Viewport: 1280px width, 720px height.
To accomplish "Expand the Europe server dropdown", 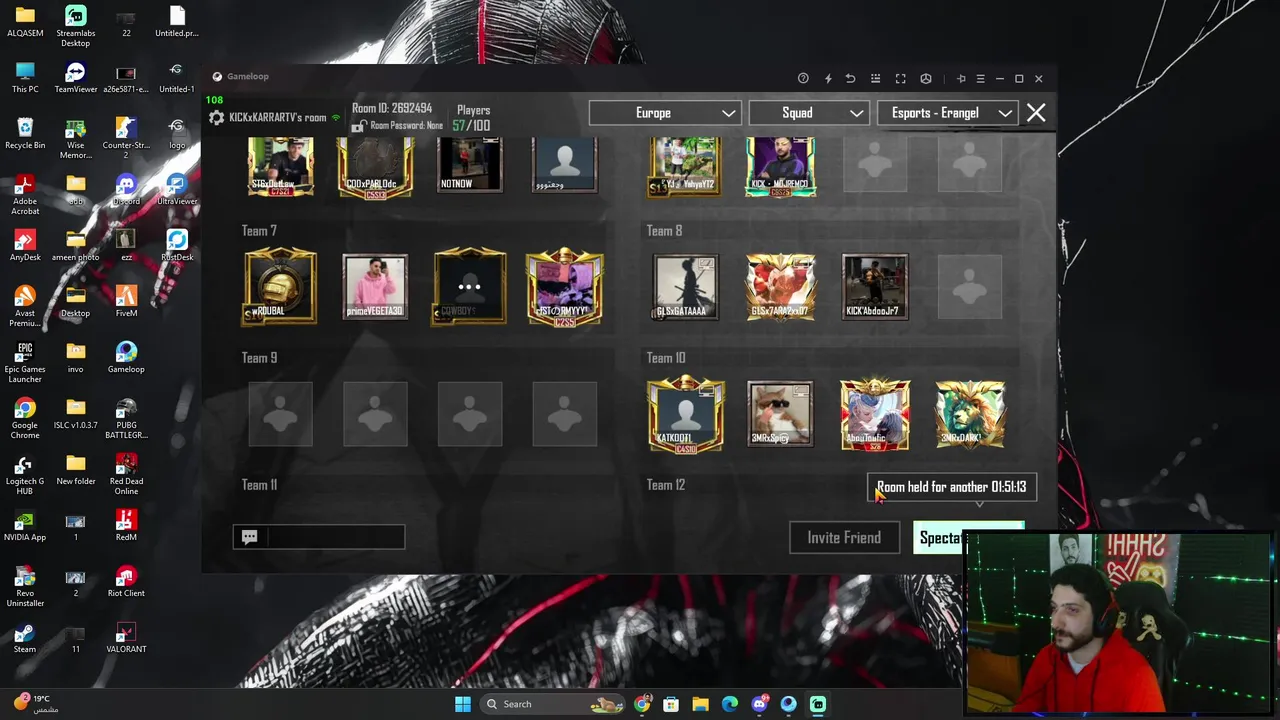I will [x=664, y=113].
